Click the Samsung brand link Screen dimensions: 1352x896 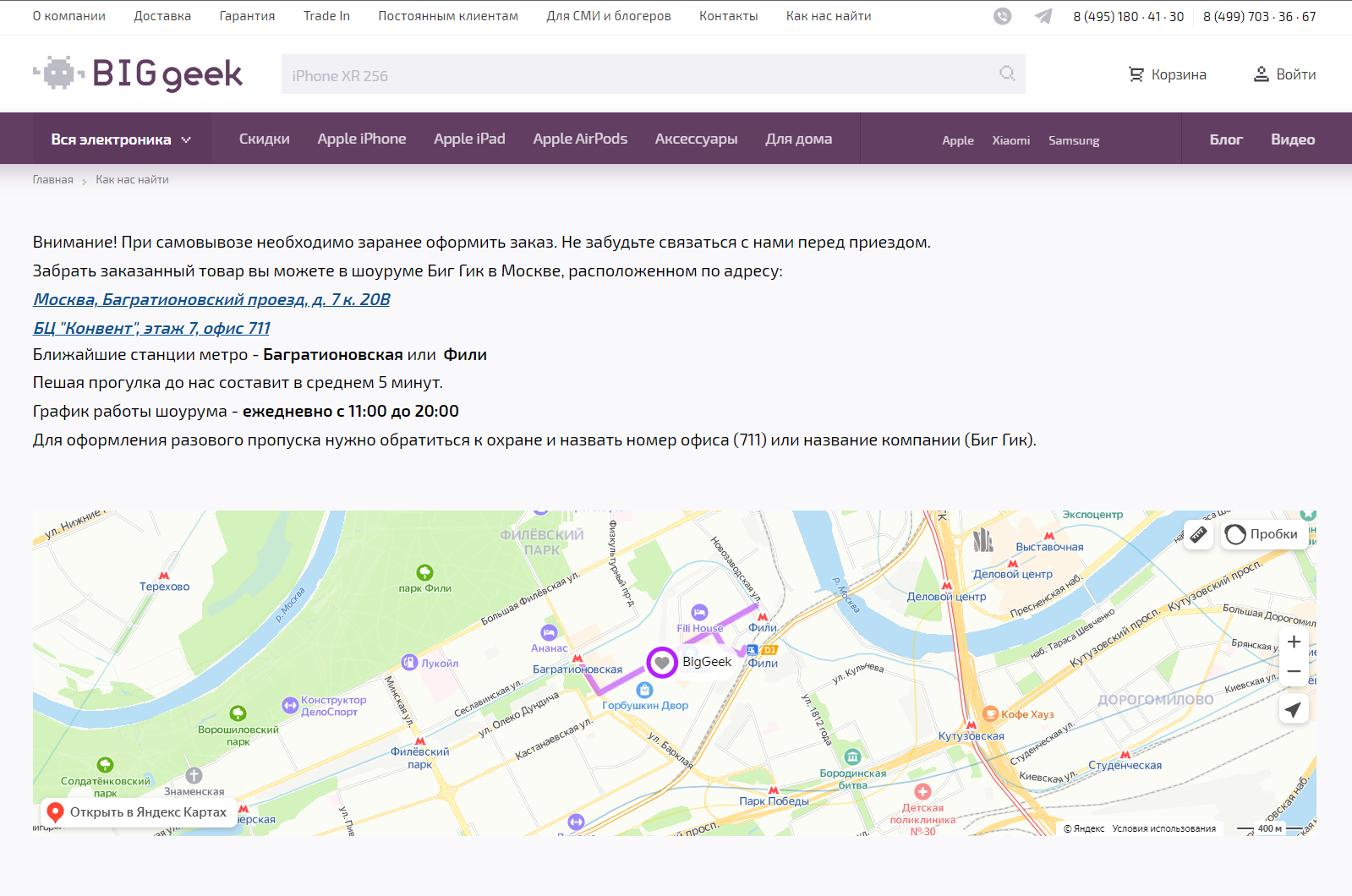click(x=1074, y=140)
